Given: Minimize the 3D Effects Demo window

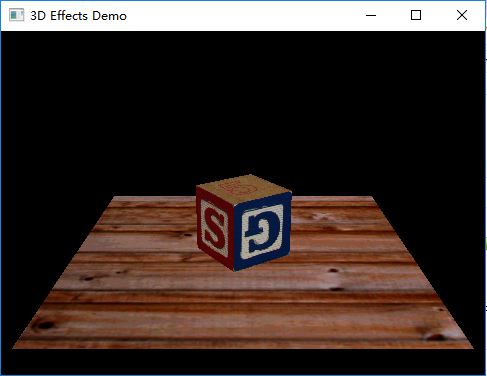Looking at the screenshot, I should coord(371,15).
